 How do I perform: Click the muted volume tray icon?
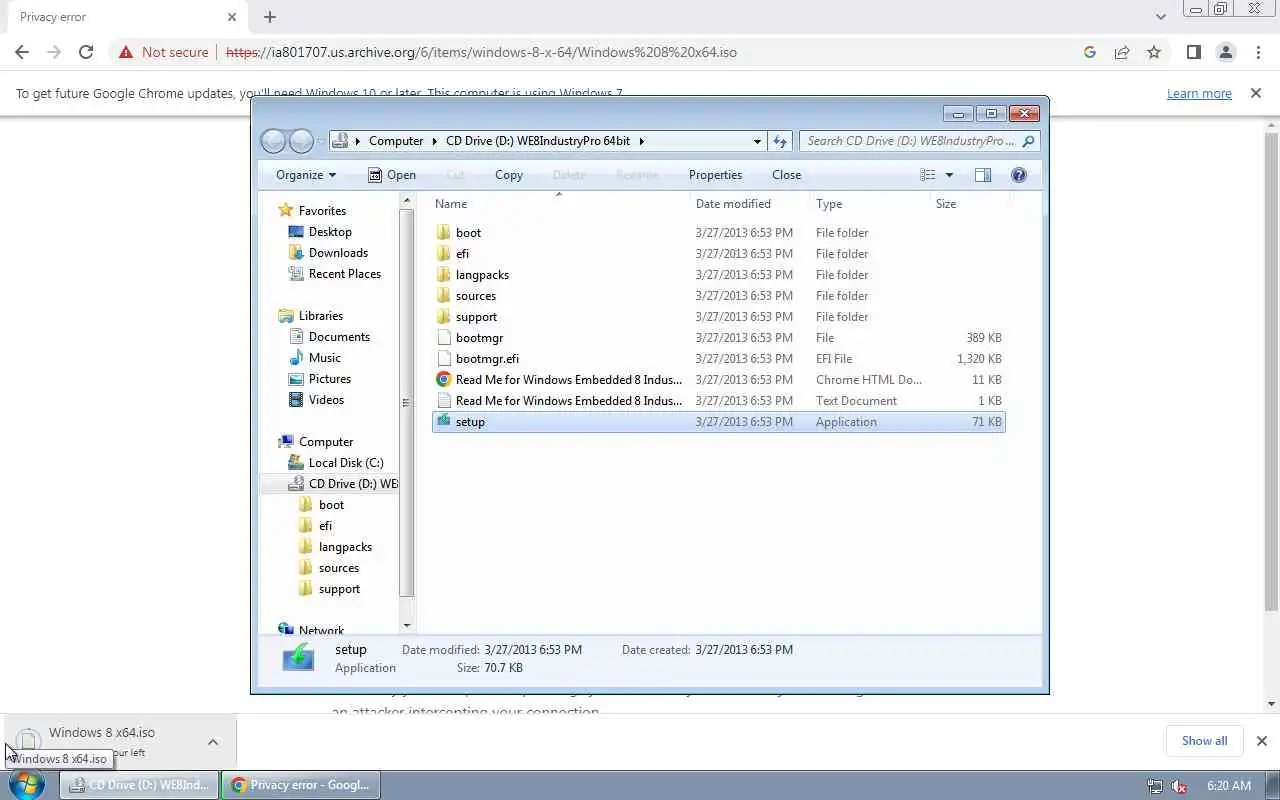pos(1180,786)
